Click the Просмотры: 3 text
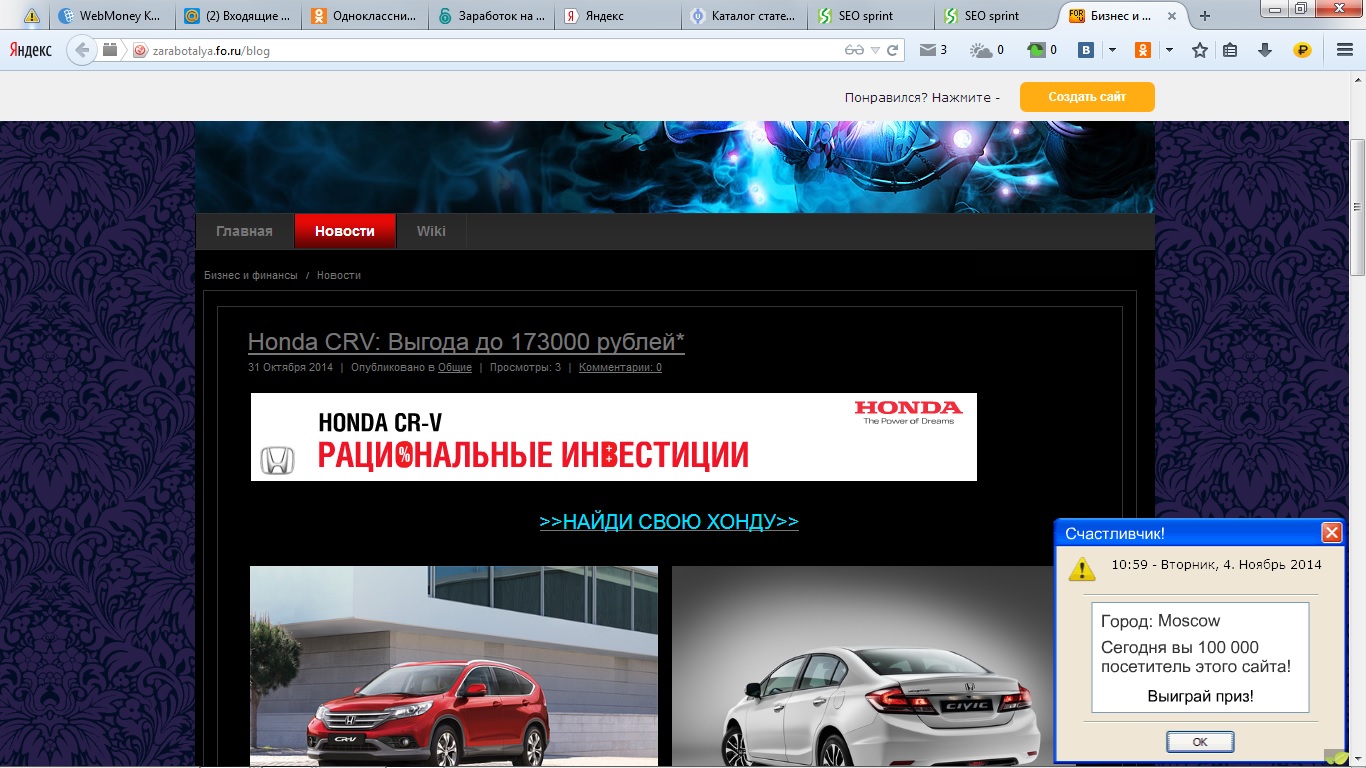The height and width of the screenshot is (768, 1366). (525, 367)
